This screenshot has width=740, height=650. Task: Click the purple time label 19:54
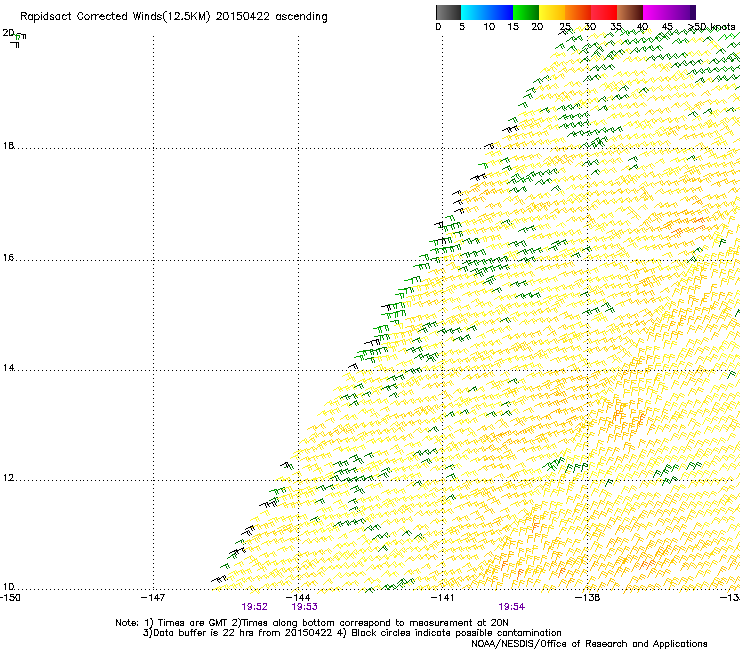coord(512,607)
